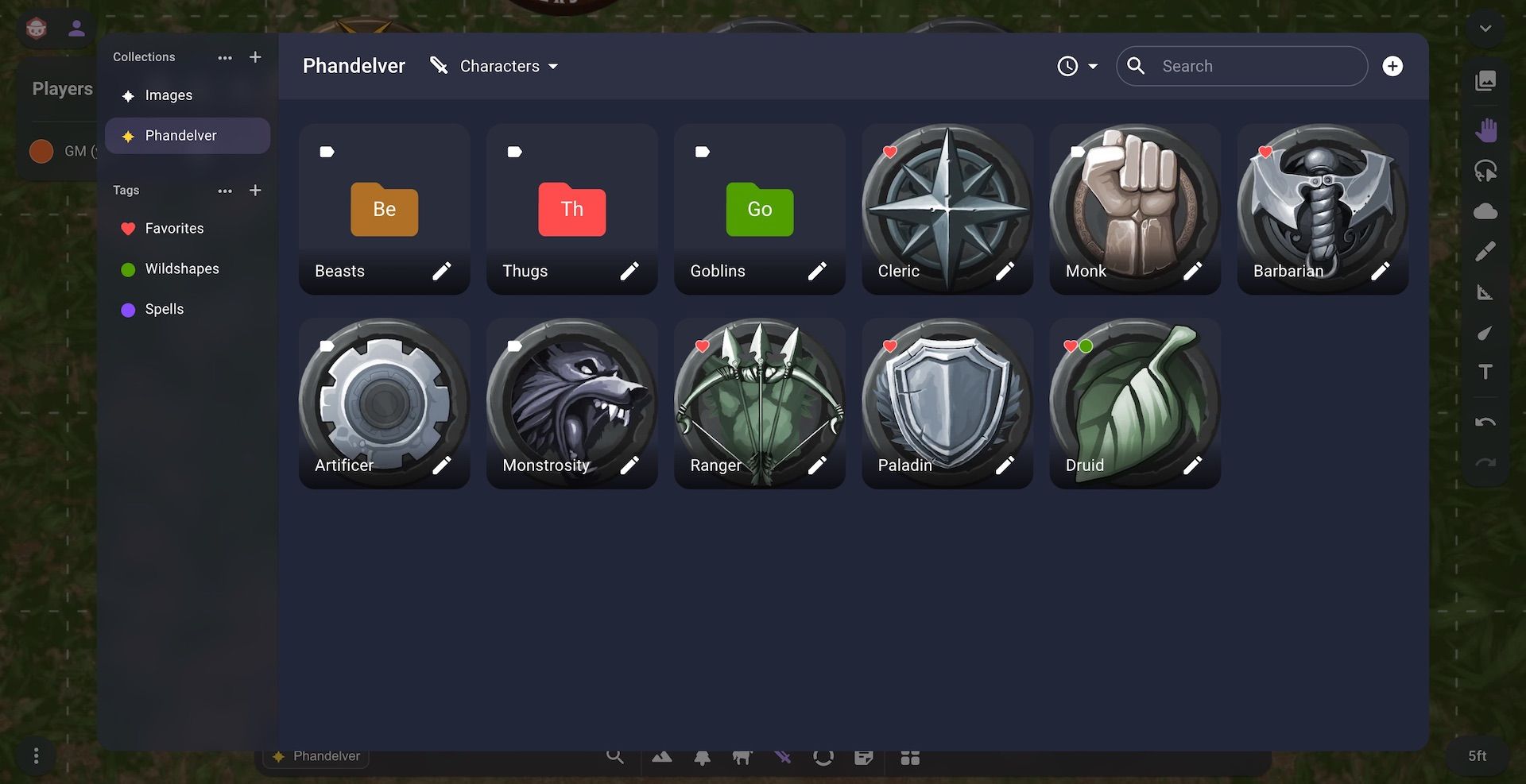1526x784 pixels.
Task: Edit the Beasts folder with pencil icon
Action: (442, 272)
